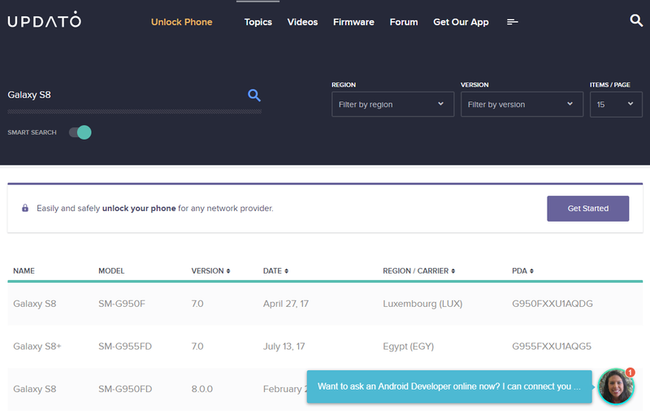This screenshot has width=650, height=414.
Task: Change the items per page dropdown
Action: click(615, 104)
